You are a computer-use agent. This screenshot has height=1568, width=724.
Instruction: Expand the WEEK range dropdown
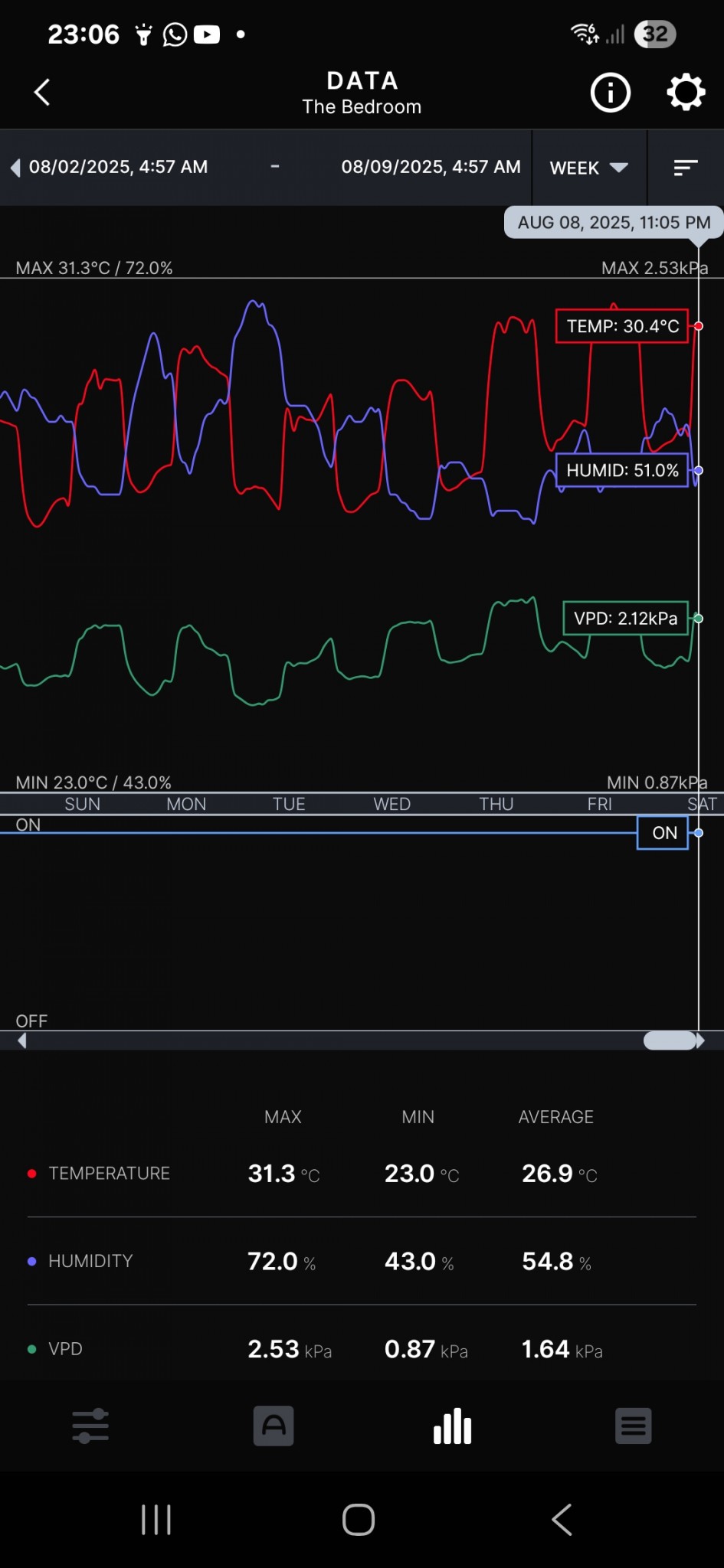(x=588, y=168)
